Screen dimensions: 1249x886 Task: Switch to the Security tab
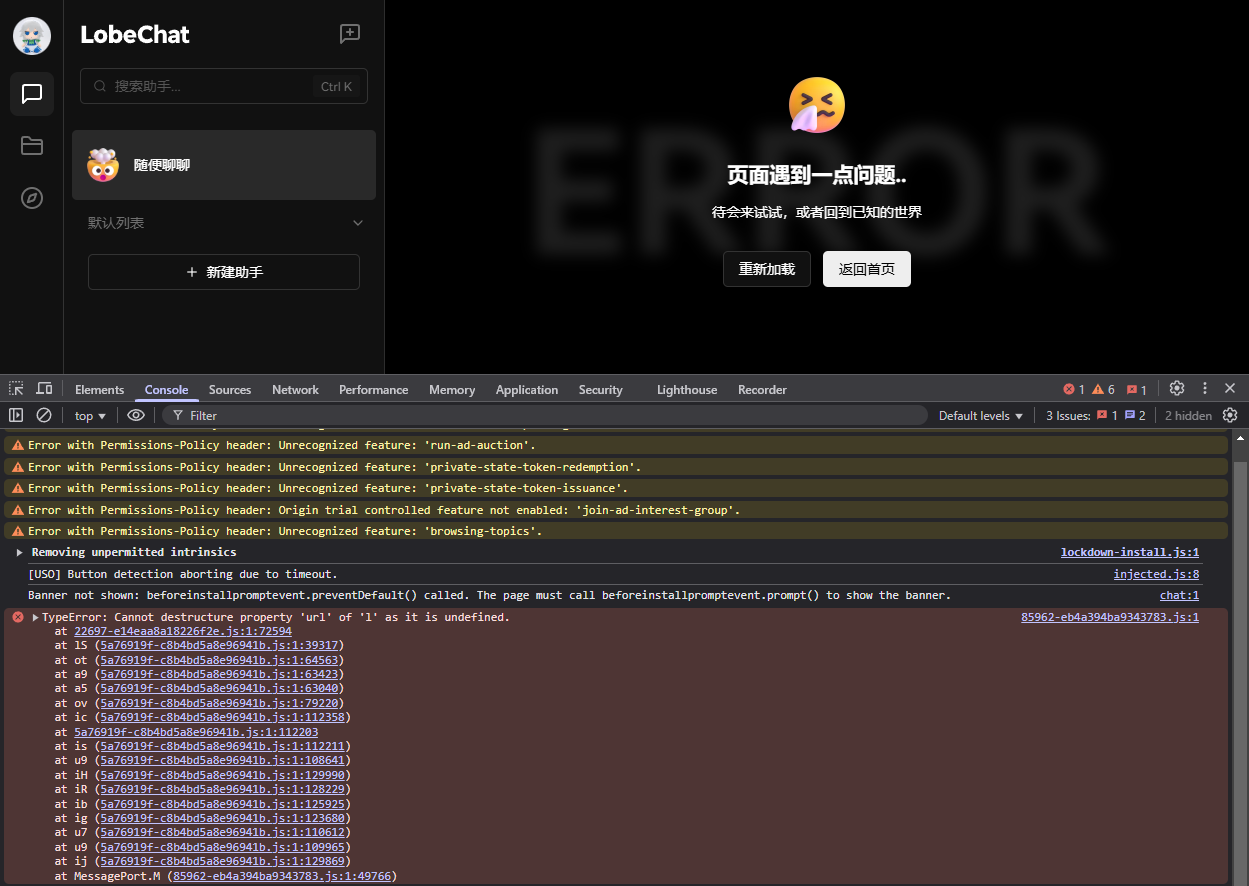(600, 390)
